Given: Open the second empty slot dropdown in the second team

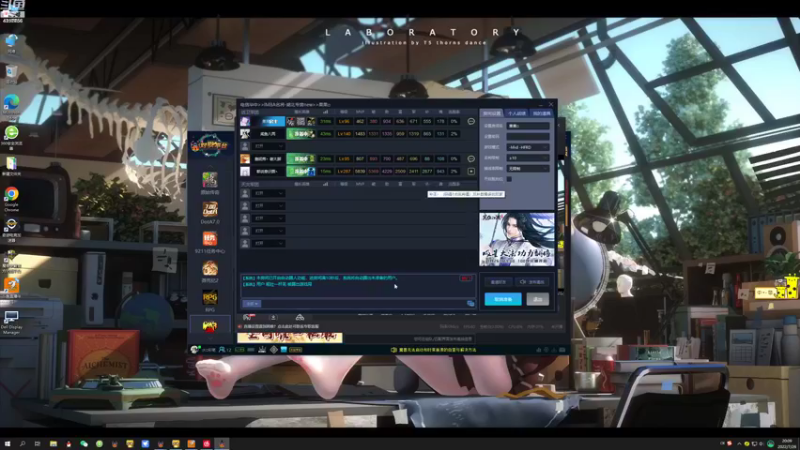Looking at the screenshot, I should click(x=269, y=206).
